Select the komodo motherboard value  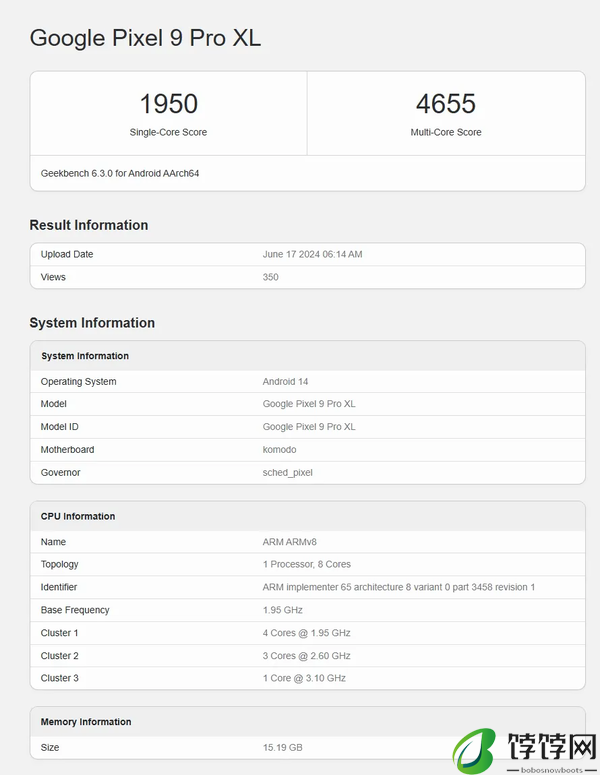coord(279,450)
